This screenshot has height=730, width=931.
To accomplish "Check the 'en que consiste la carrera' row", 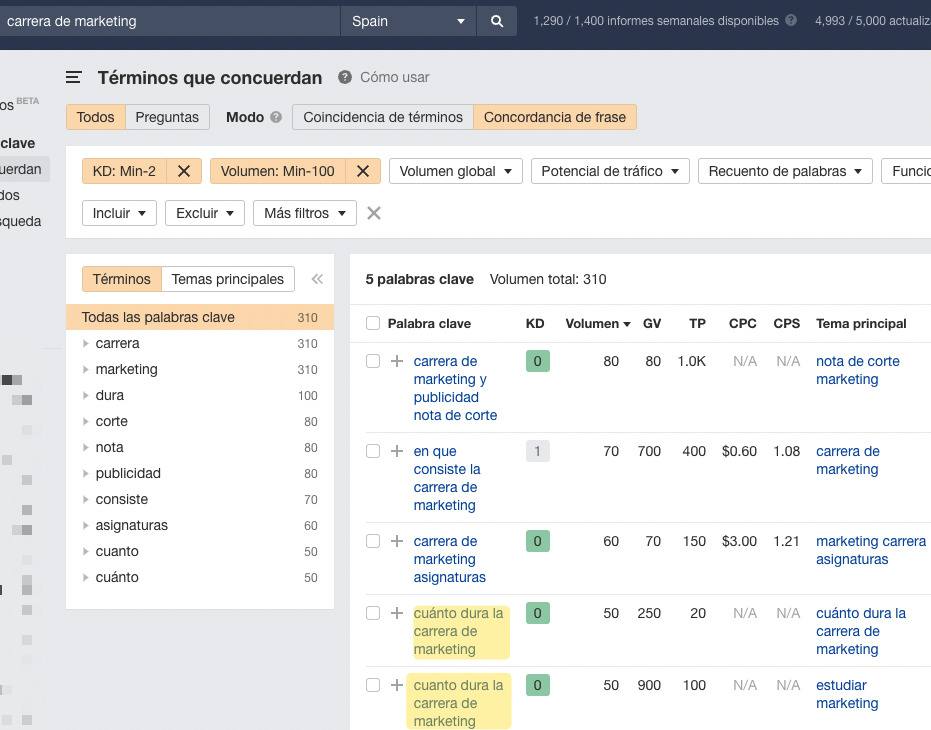I will point(373,451).
